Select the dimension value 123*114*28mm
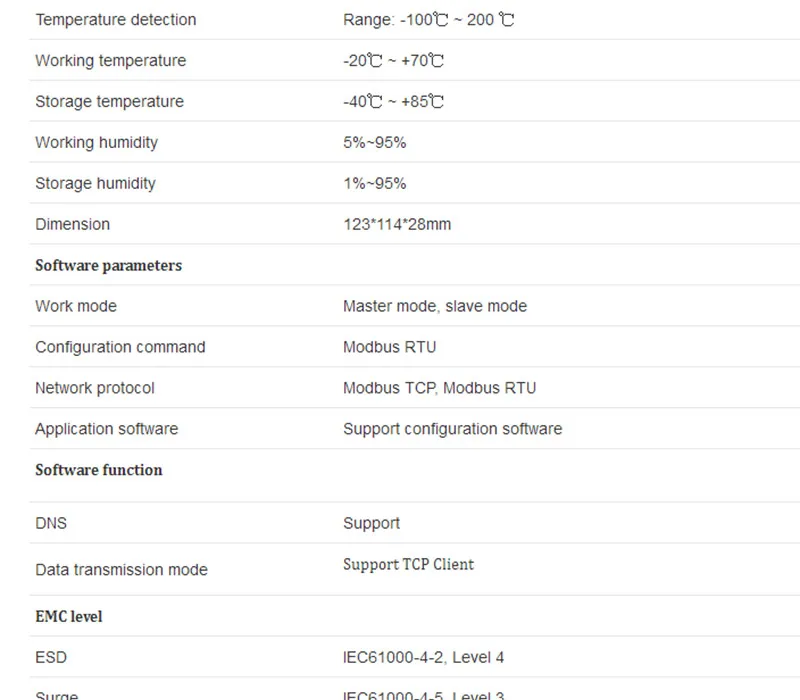800x700 pixels. pyautogui.click(x=397, y=224)
